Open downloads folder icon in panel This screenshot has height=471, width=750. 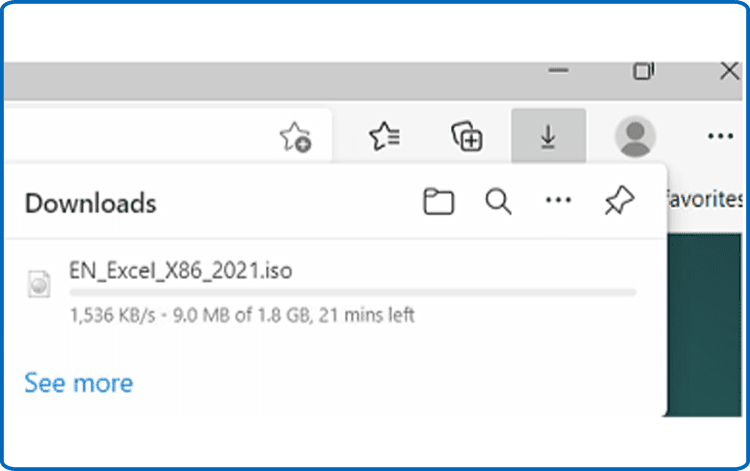(x=438, y=203)
